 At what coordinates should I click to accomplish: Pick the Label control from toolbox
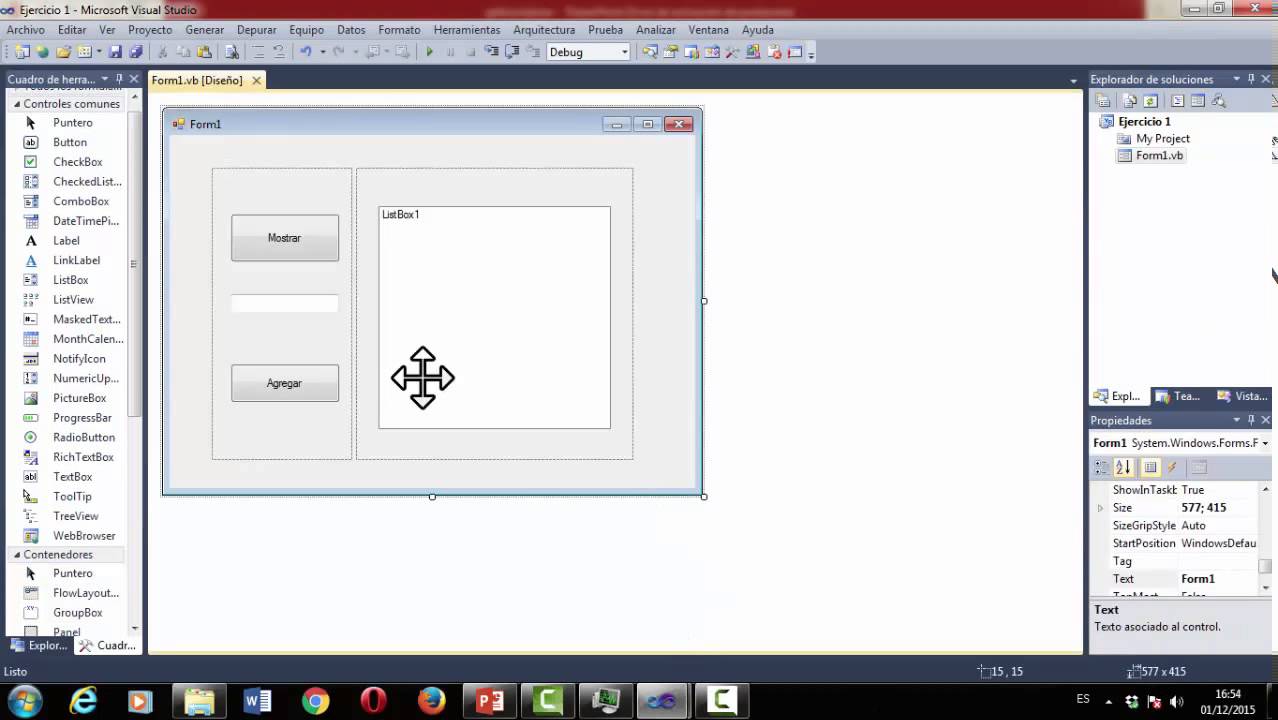pyautogui.click(x=66, y=241)
